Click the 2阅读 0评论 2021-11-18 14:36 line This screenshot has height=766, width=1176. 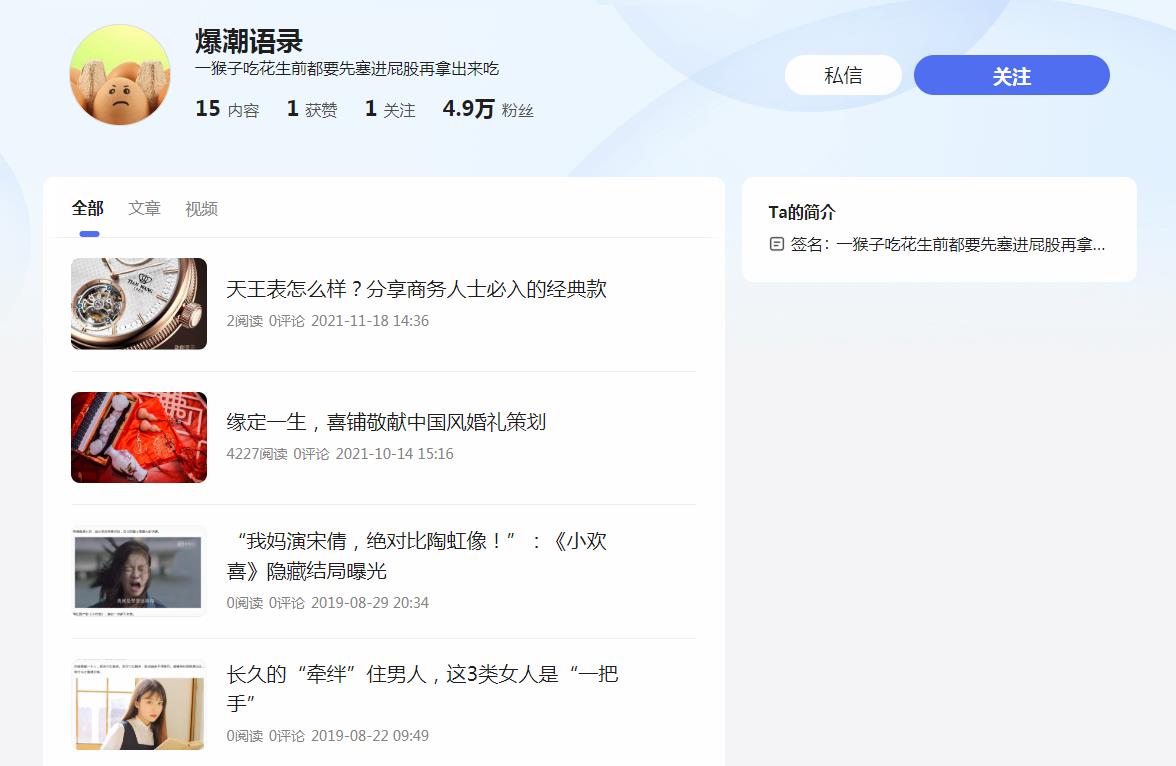pos(328,321)
